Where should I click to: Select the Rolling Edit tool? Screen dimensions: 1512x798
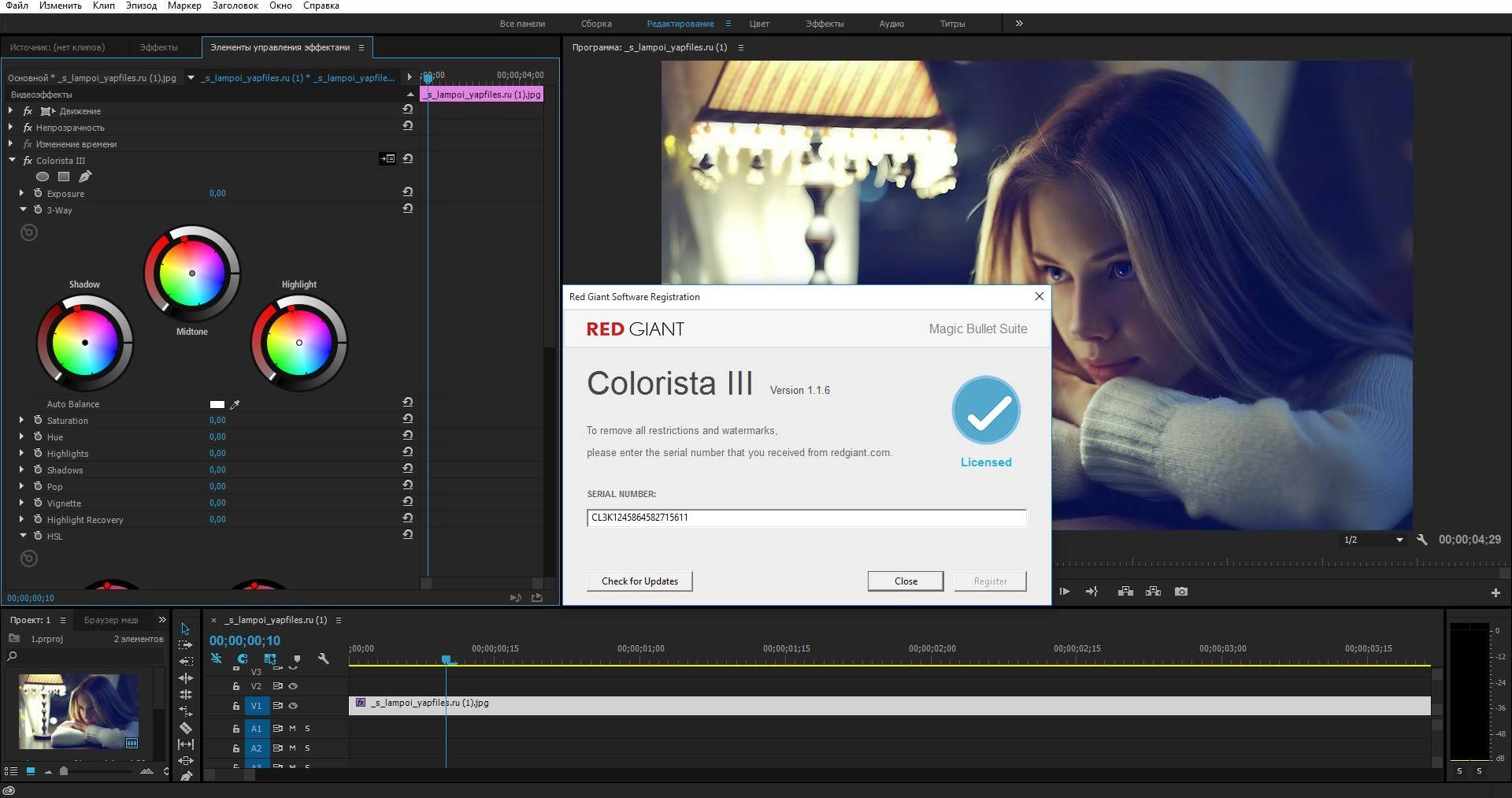(x=185, y=695)
